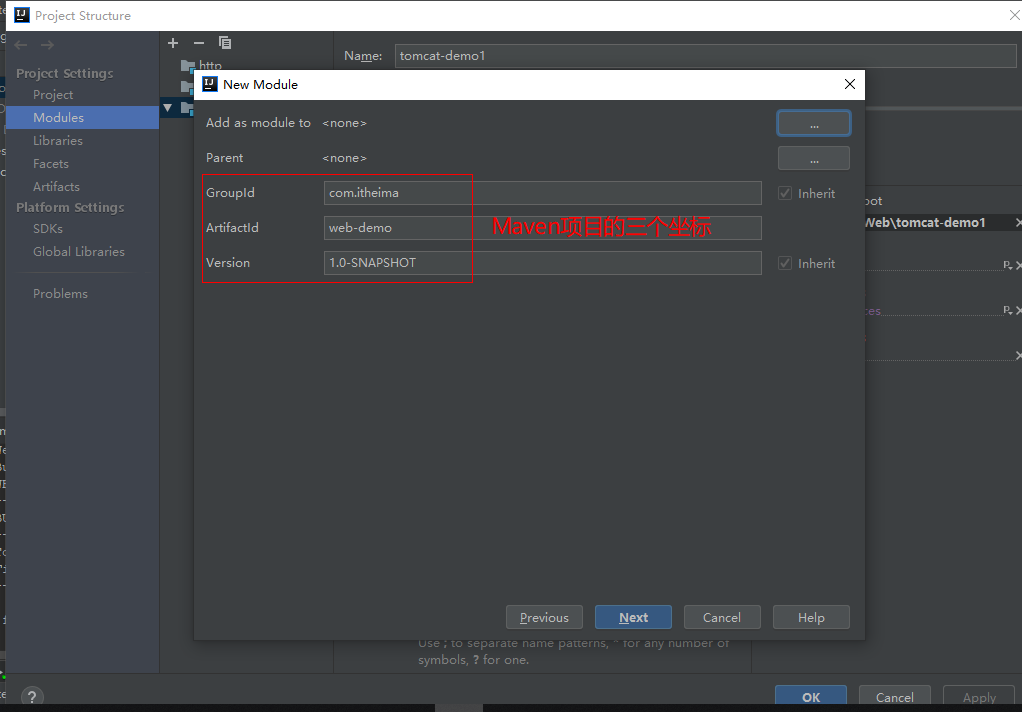This screenshot has height=712, width=1022.
Task: Click the remove module minus icon
Action: pos(198,43)
